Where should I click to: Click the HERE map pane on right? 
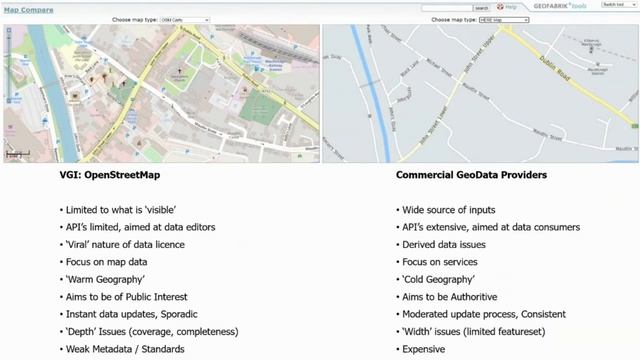click(x=480, y=93)
